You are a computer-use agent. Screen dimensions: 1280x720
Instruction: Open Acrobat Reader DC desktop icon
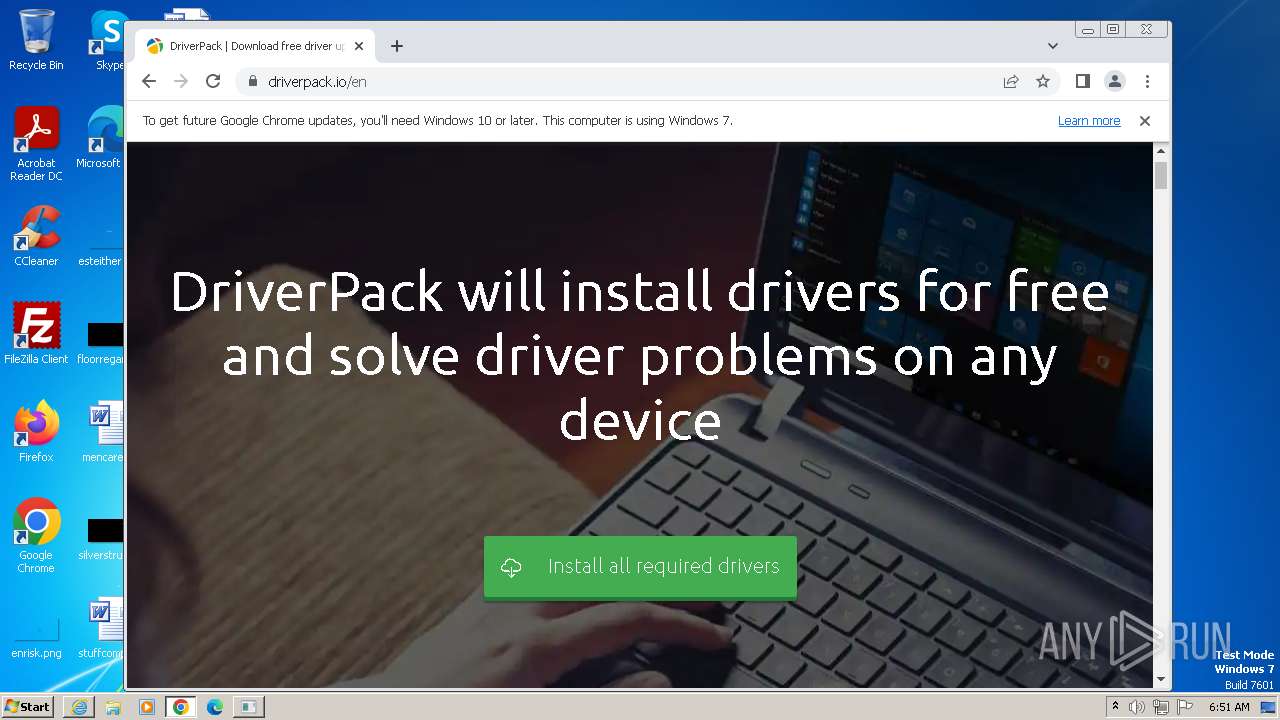tap(36, 144)
